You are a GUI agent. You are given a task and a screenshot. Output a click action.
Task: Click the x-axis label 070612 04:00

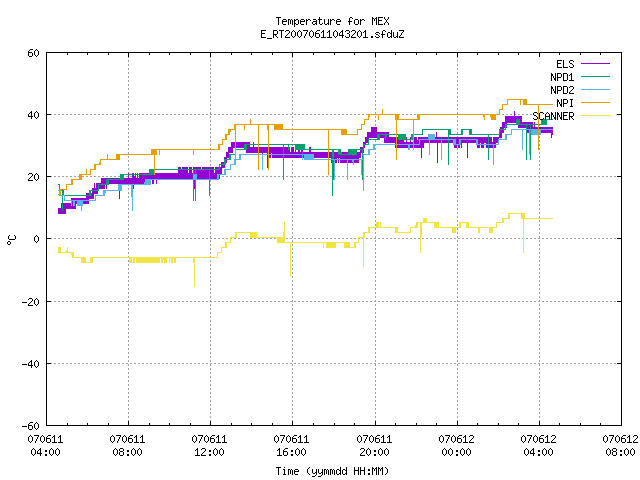[x=538, y=445]
